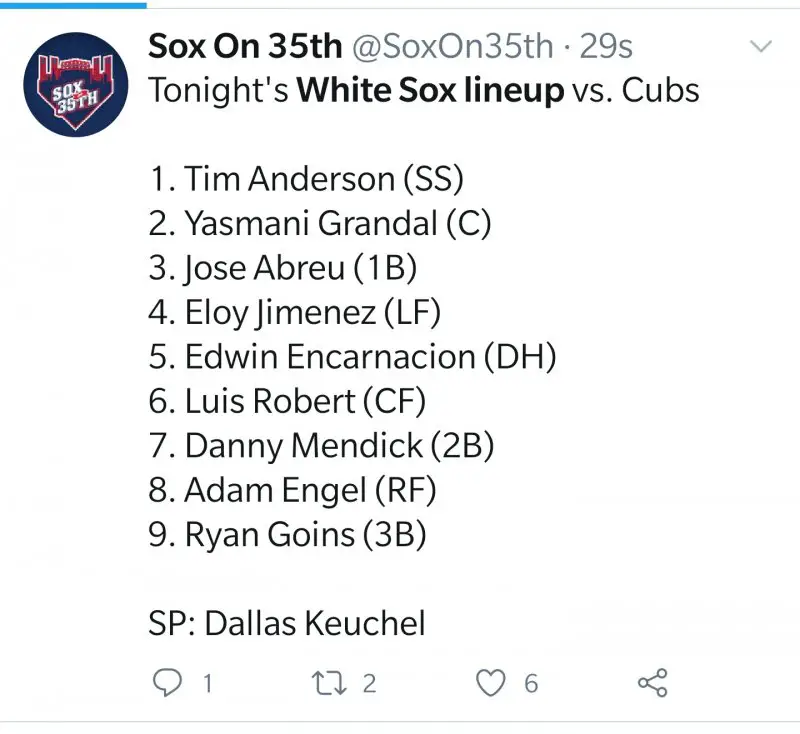Select the Tim Anderson (SS) line
The image size is (800, 734).
click(306, 179)
